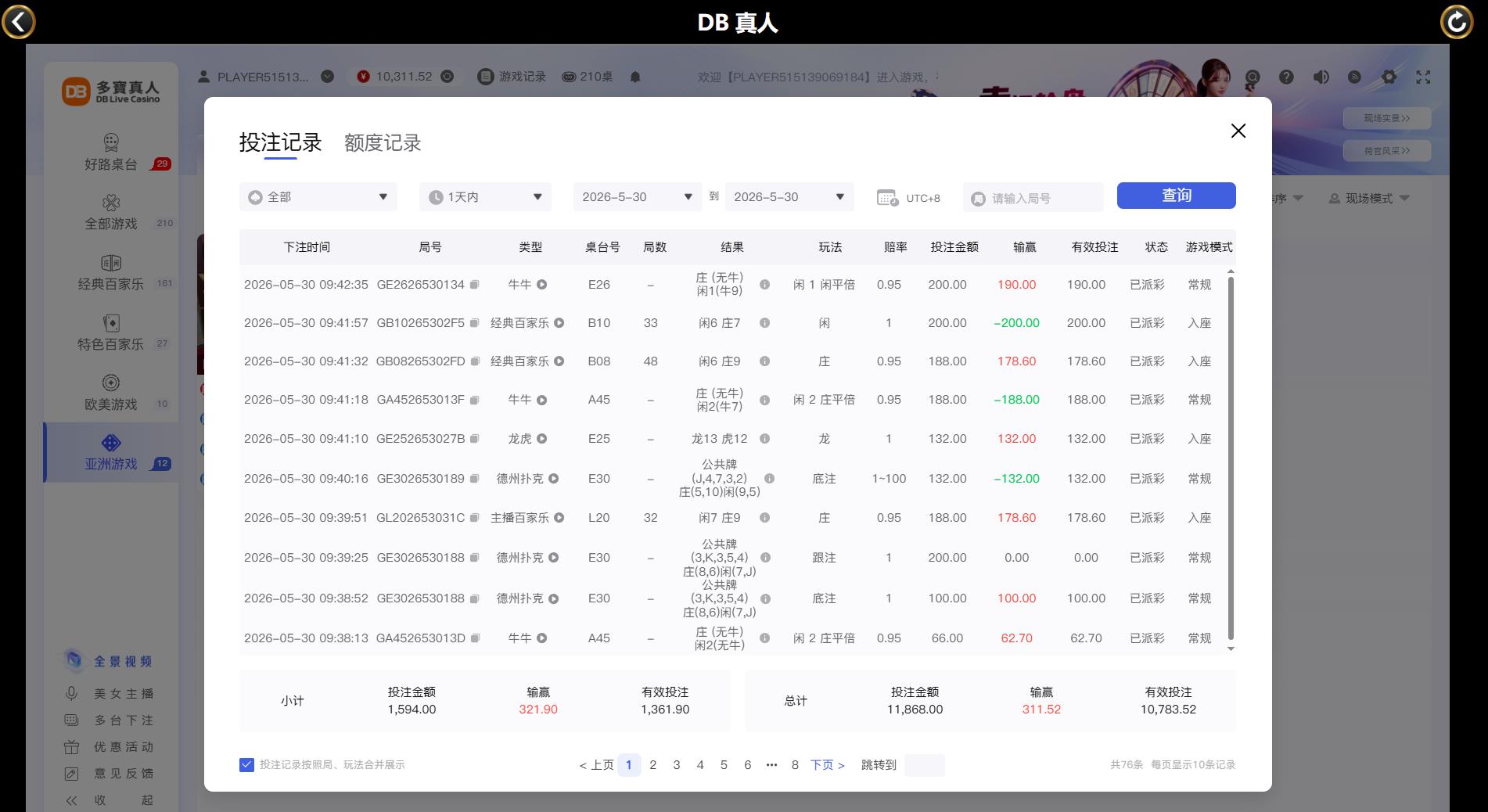Click the table scrollbar down arrow

point(1231,649)
